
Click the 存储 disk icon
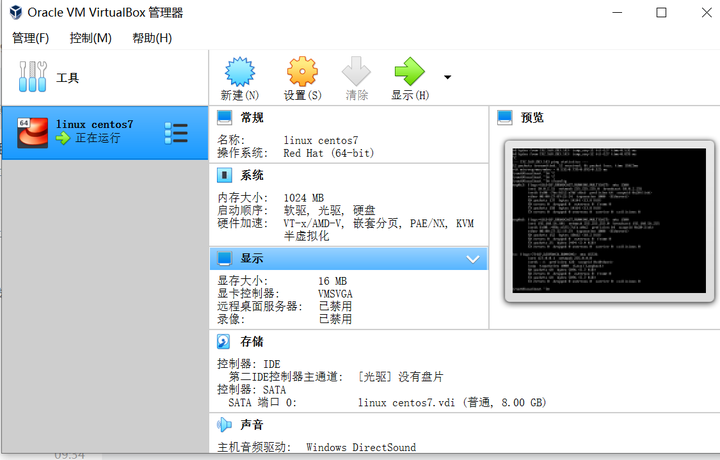(224, 342)
